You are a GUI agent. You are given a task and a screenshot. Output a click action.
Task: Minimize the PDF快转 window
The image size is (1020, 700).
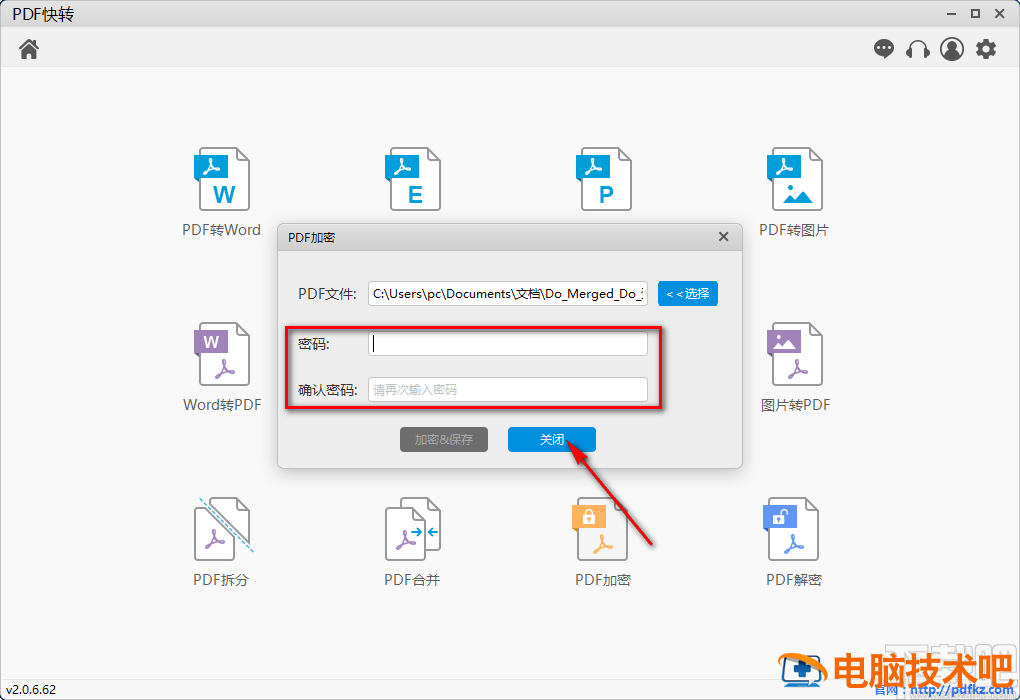(x=951, y=14)
